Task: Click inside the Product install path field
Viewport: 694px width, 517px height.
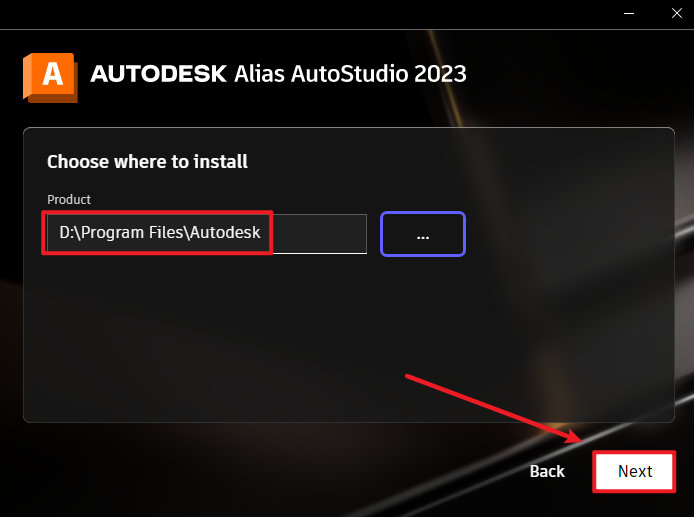Action: click(207, 234)
